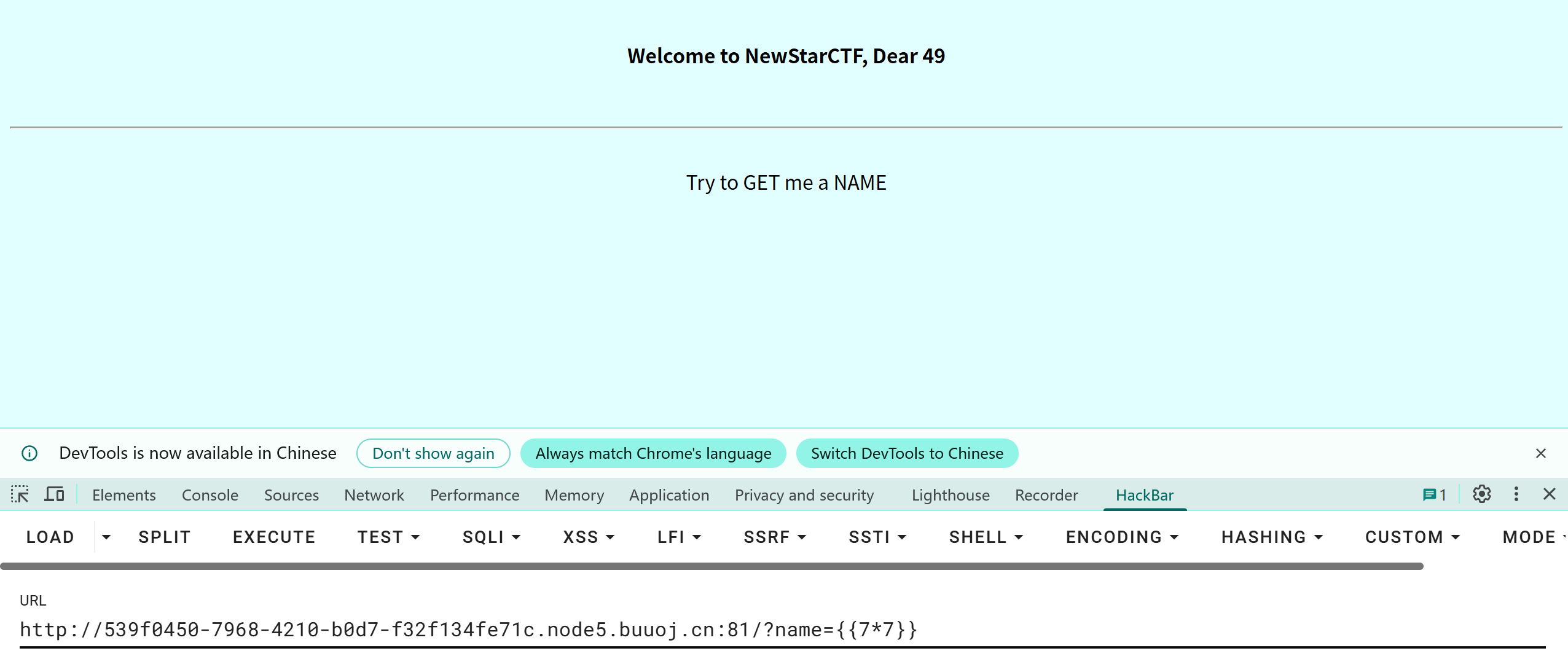Switch to the Sources tab
This screenshot has height=659, width=1568.
pyautogui.click(x=291, y=494)
